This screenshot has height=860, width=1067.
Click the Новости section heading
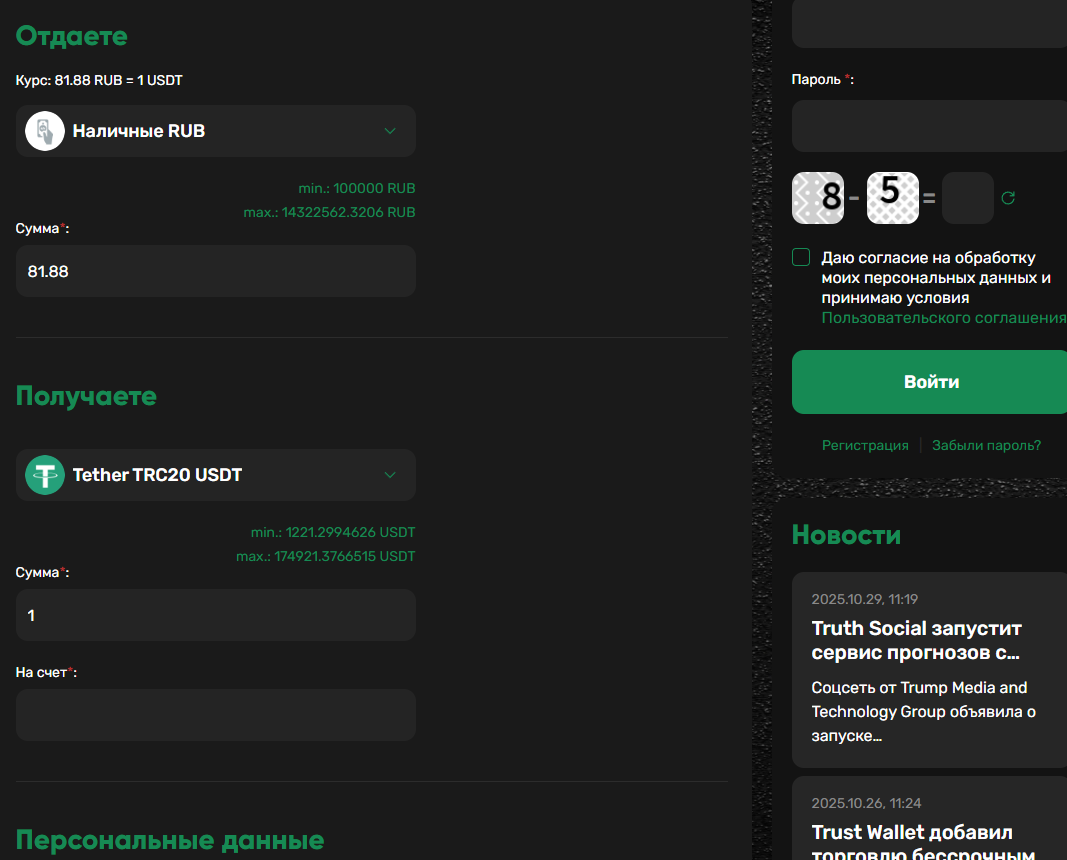[847, 535]
